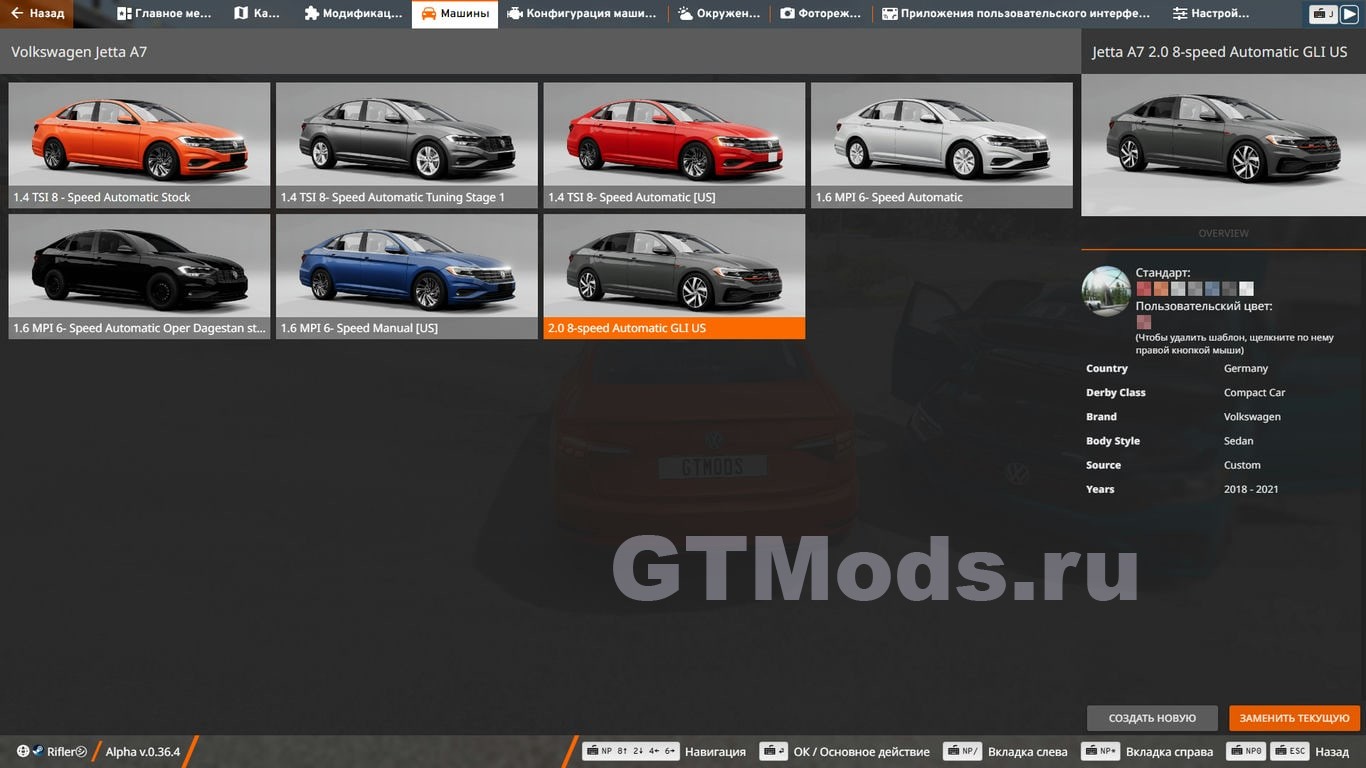Image resolution: width=1366 pixels, height=768 pixels.
Task: Switch to the Модификации tab
Action: pyautogui.click(x=353, y=14)
